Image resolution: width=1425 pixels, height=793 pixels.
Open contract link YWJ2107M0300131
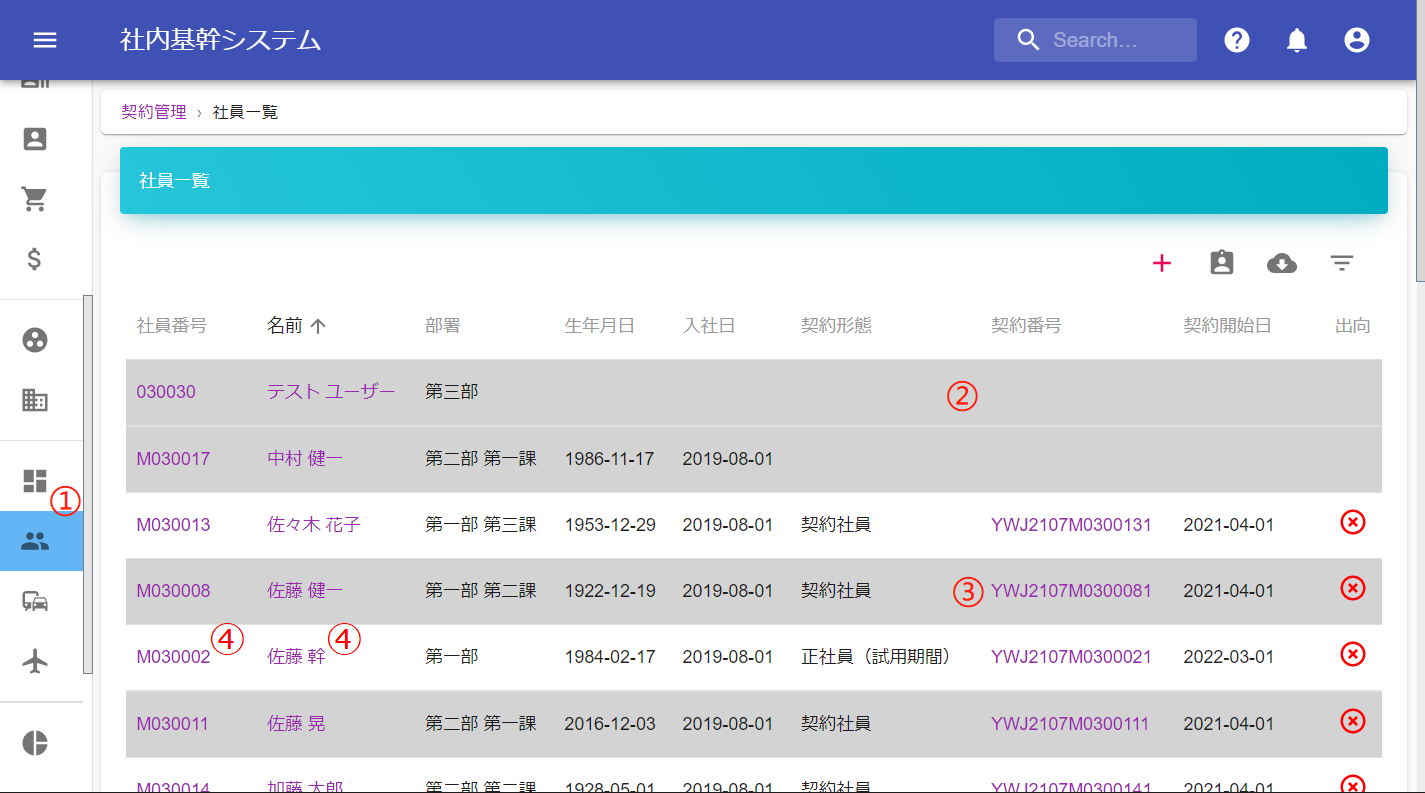[x=1071, y=524]
